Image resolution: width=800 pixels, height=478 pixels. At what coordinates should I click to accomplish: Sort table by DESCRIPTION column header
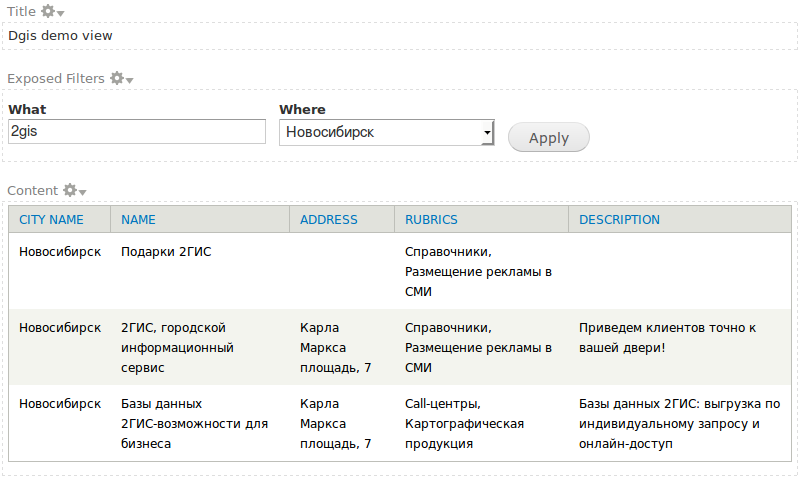point(619,220)
